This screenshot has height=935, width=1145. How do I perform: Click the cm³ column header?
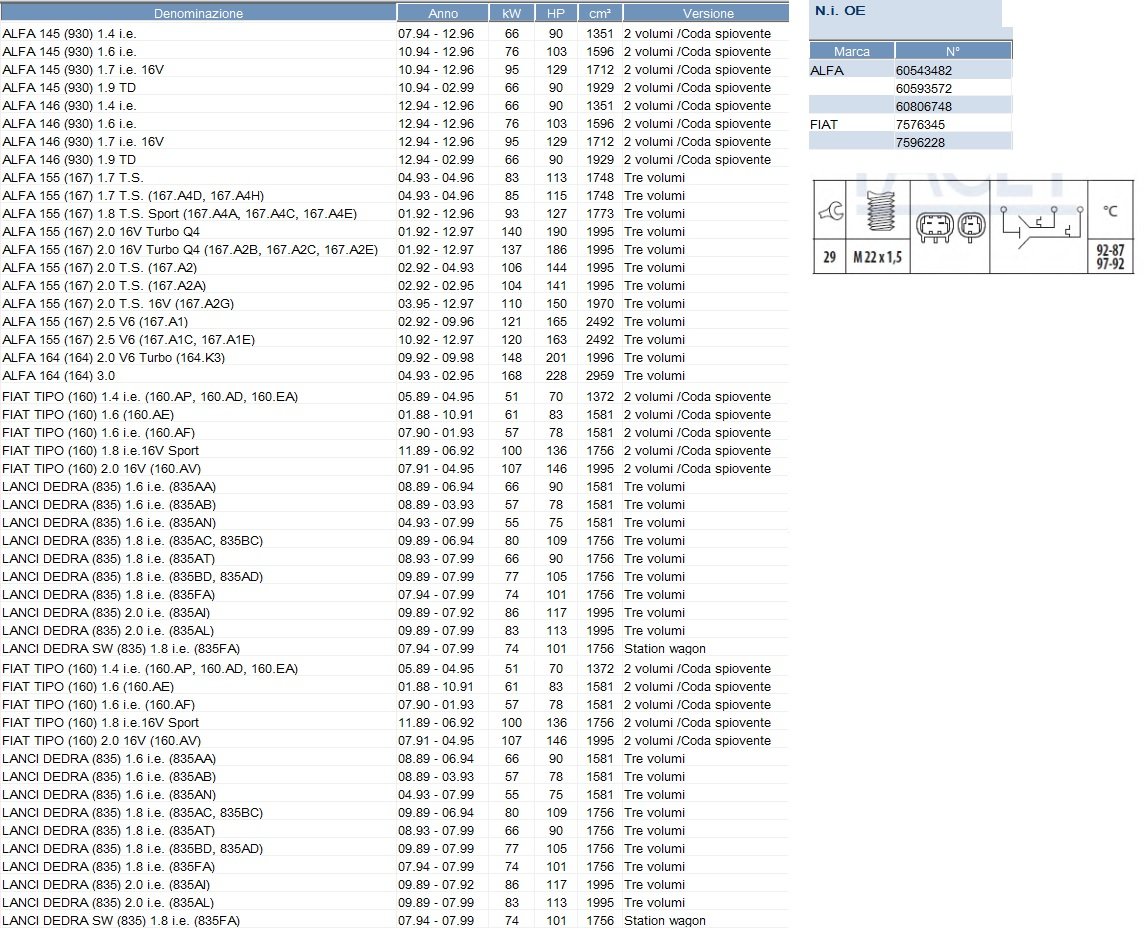[x=600, y=13]
